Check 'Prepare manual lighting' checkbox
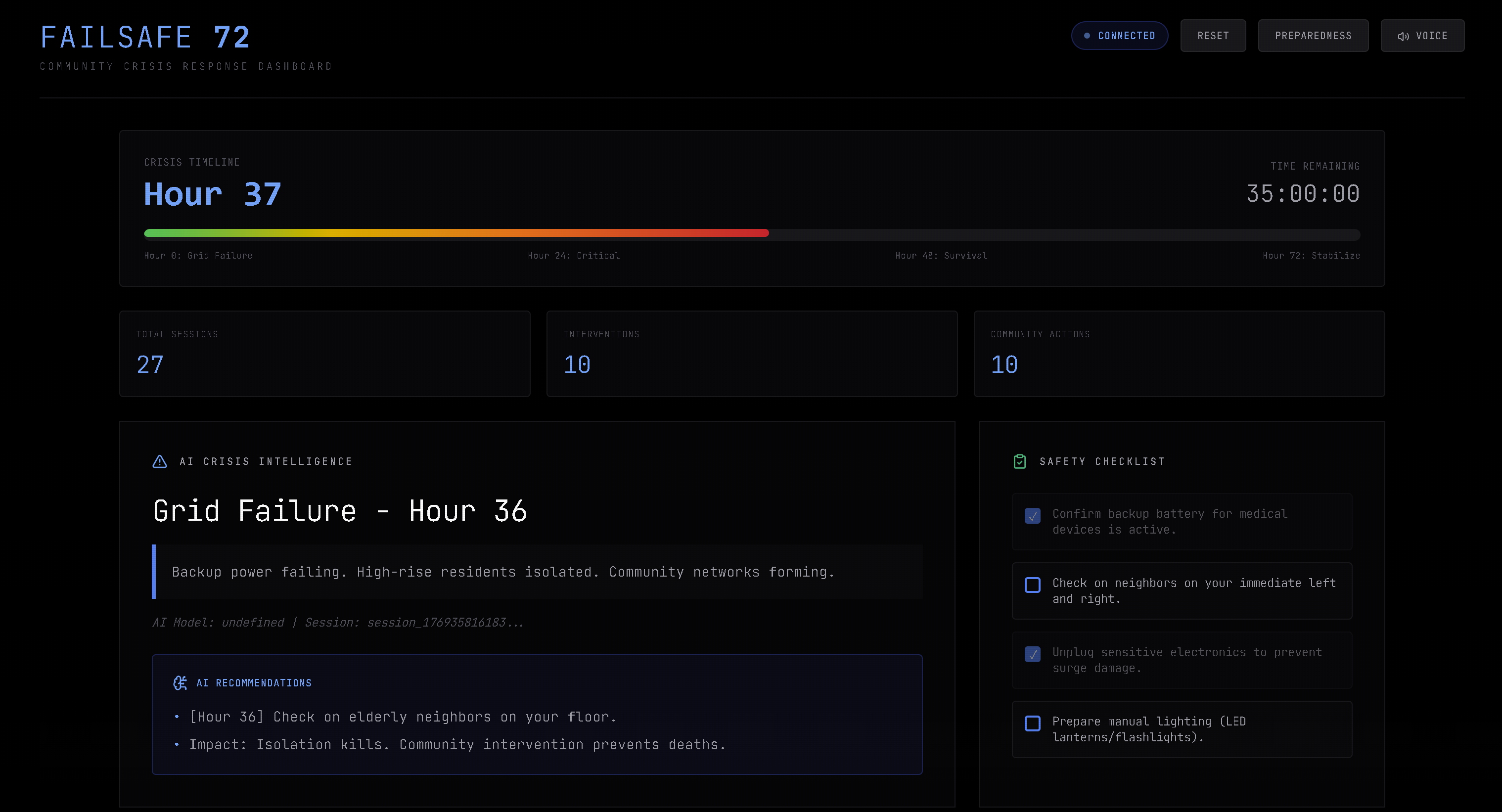The width and height of the screenshot is (1502, 812). (x=1033, y=723)
